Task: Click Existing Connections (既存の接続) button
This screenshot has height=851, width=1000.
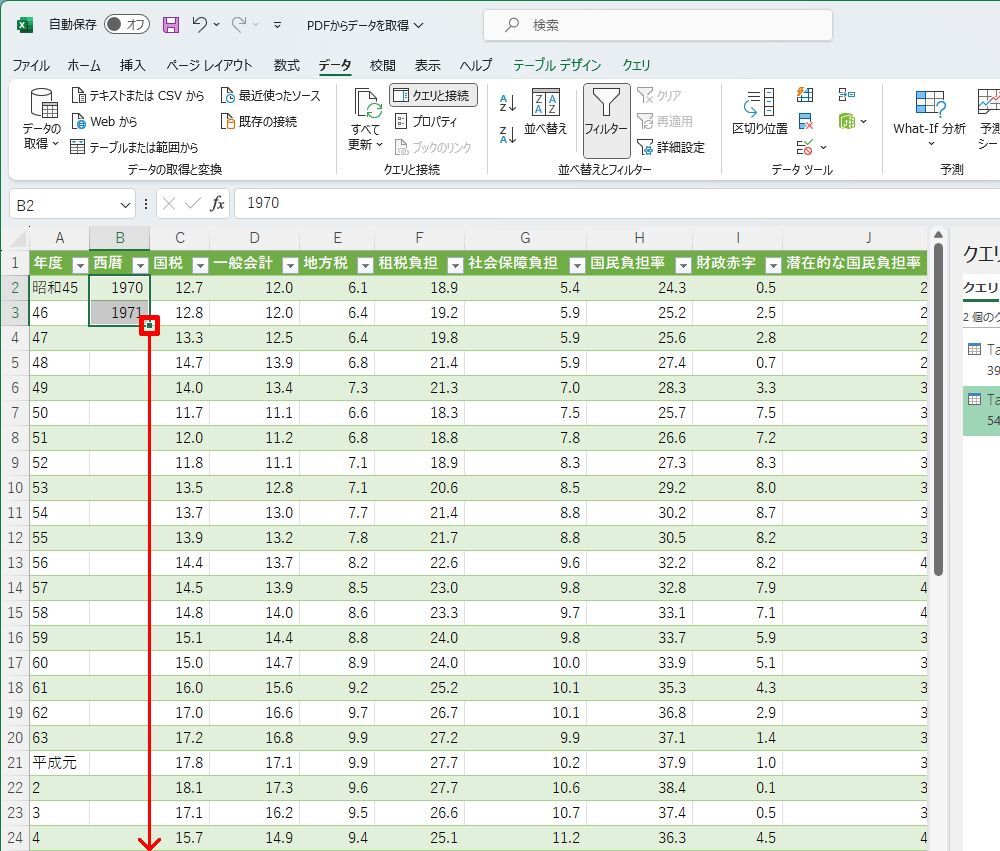Action: tap(258, 121)
